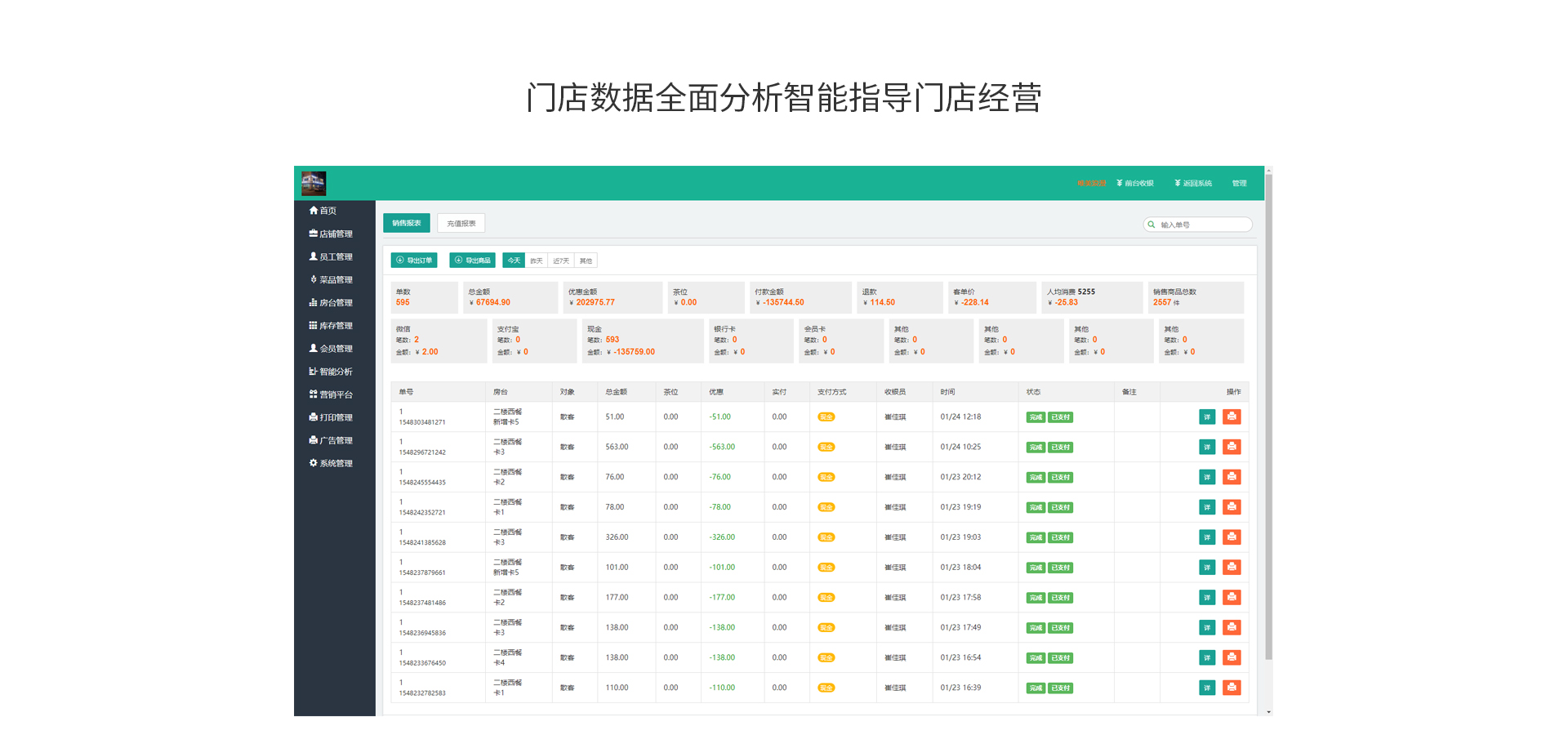
Task: Print order 1548303481271
Action: pyautogui.click(x=1232, y=416)
